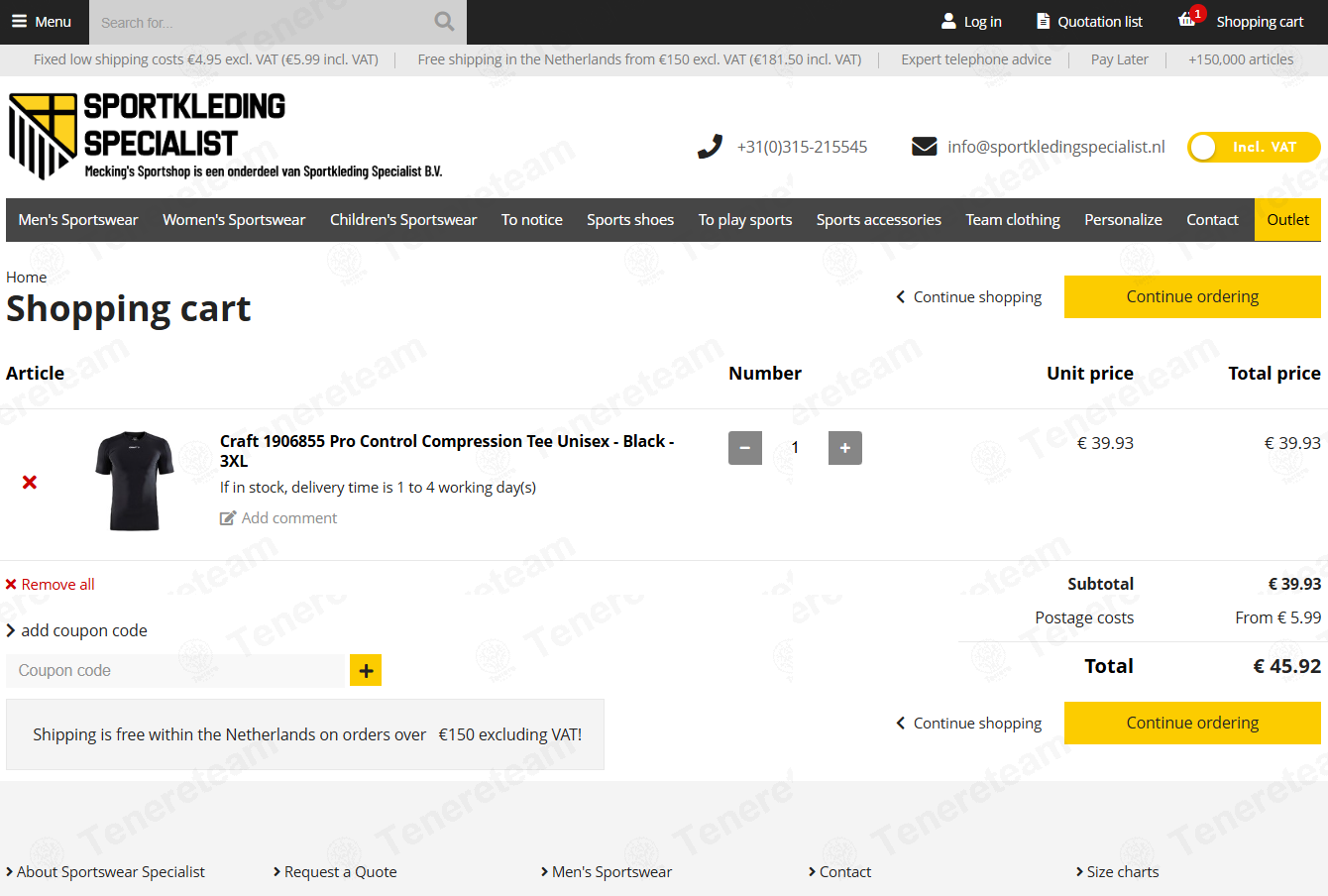Screen dimensions: 1328x896
Task: Click the yellow plus coupon button
Action: 366,670
